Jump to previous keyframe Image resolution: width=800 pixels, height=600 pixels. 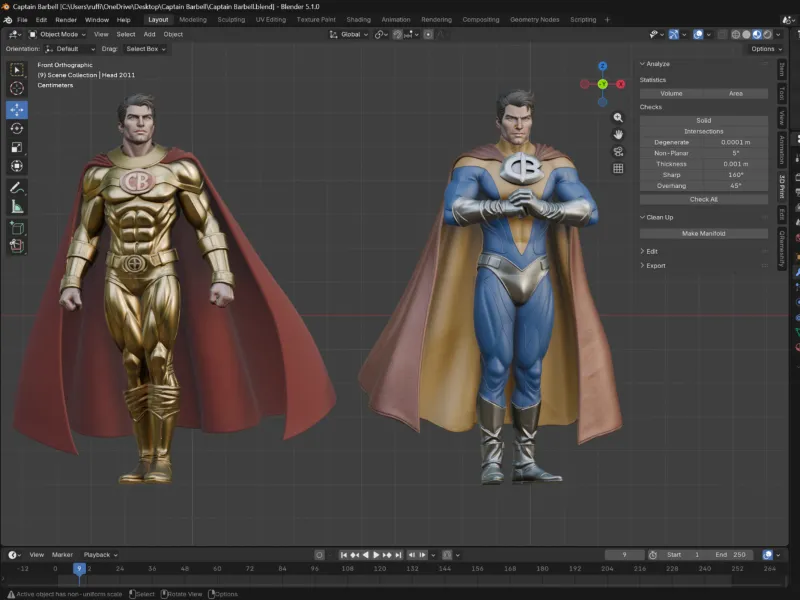[355, 555]
